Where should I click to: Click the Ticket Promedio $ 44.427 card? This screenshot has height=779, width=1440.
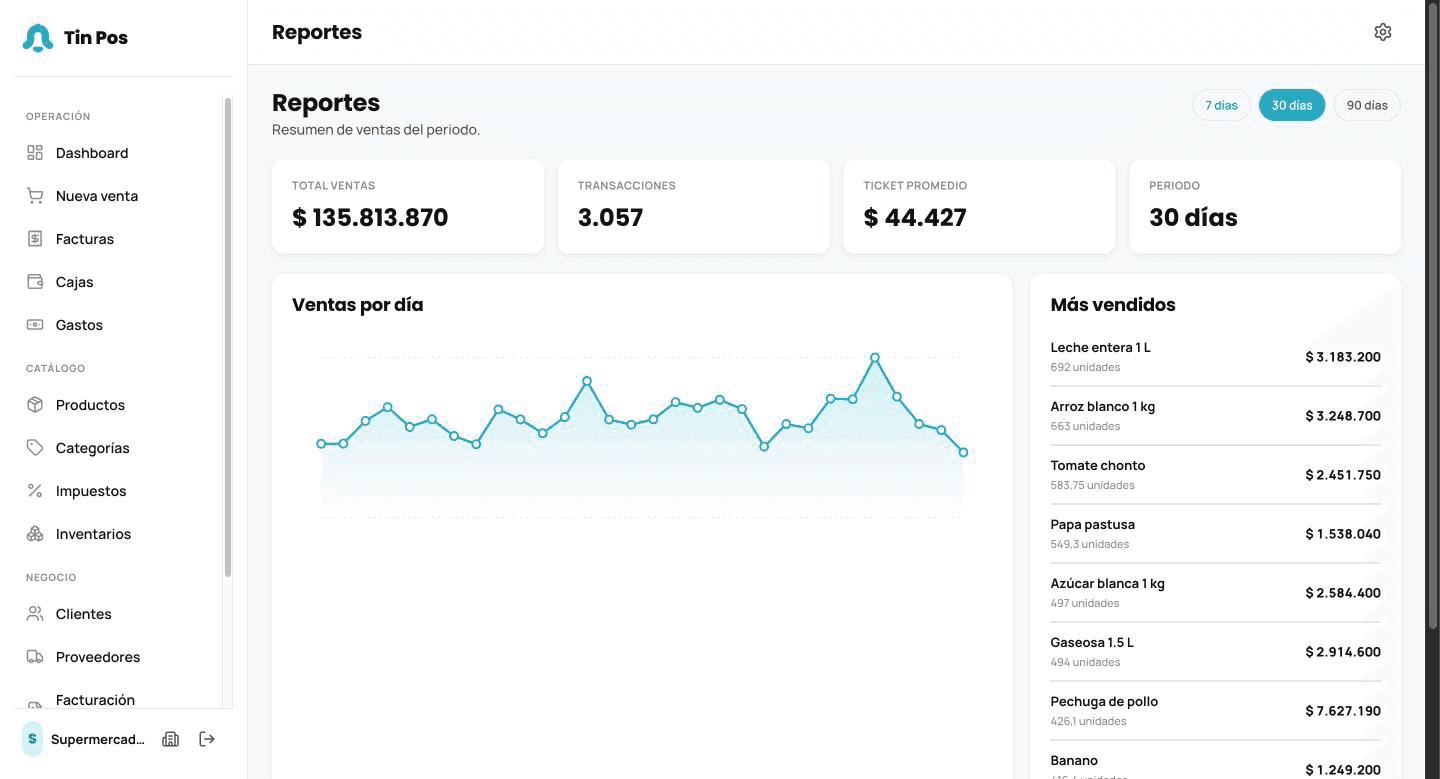[x=979, y=207]
